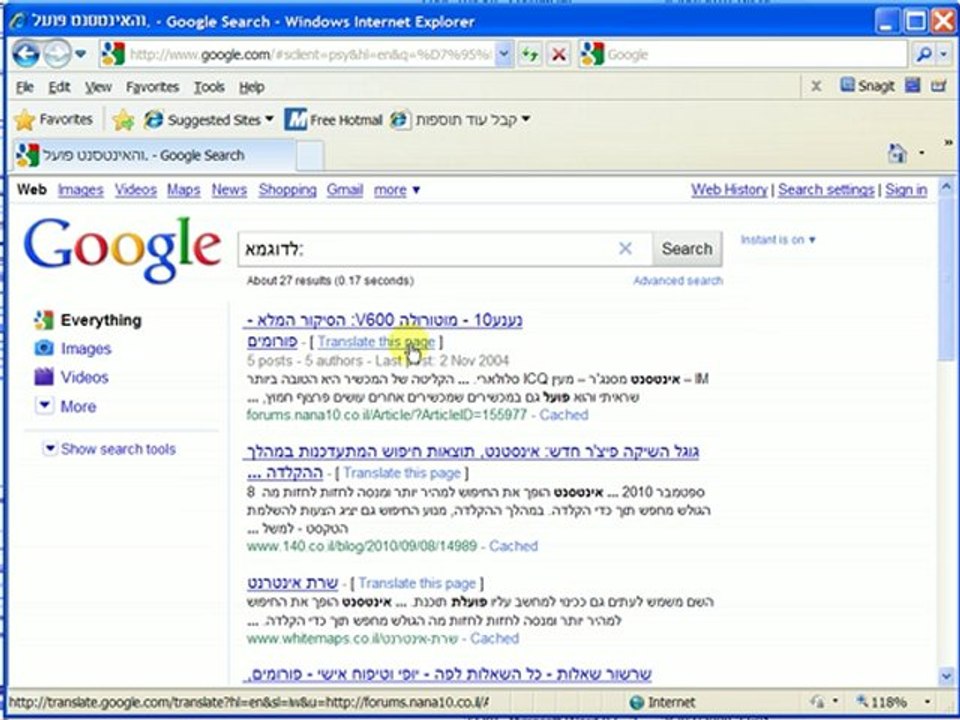The image size is (960, 720).
Task: Click Translate this page for first result
Action: [x=377, y=342]
